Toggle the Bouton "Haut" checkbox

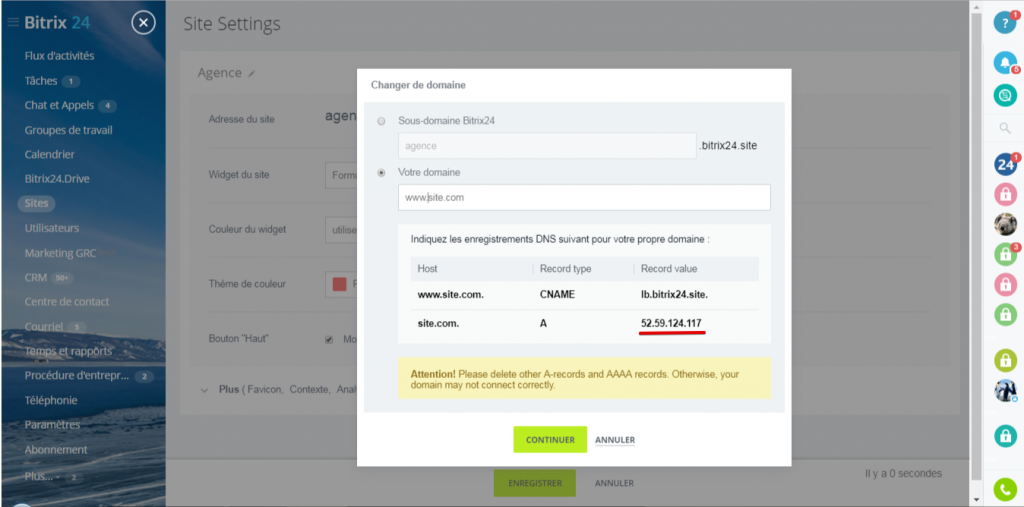pyautogui.click(x=329, y=340)
